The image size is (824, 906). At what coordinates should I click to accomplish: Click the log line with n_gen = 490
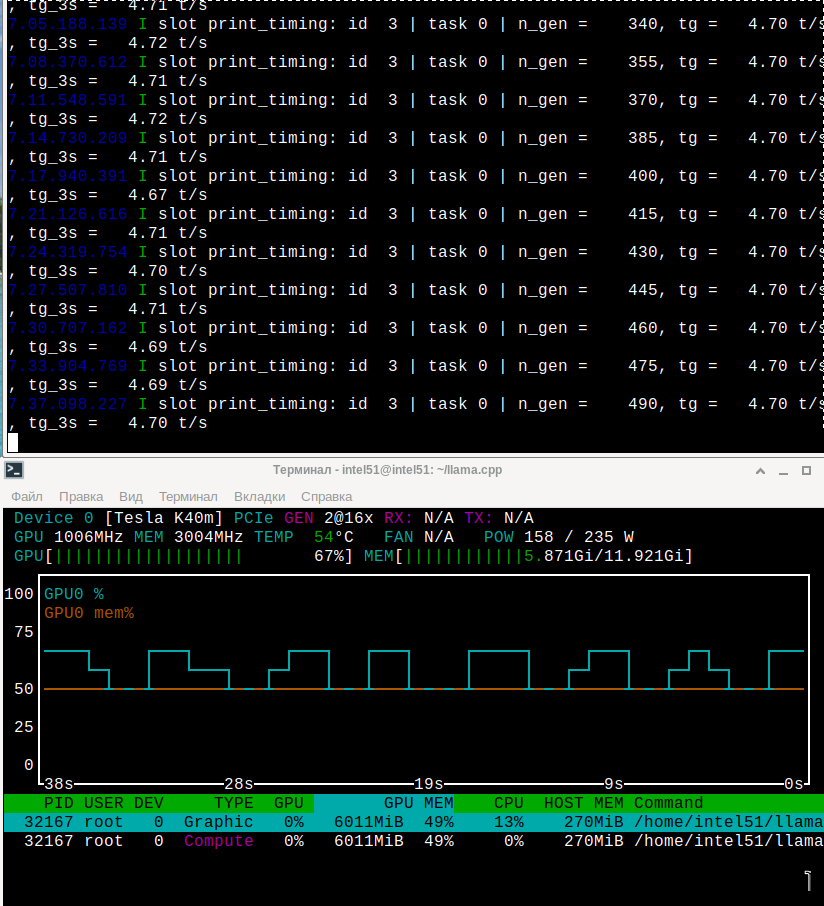pyautogui.click(x=416, y=404)
